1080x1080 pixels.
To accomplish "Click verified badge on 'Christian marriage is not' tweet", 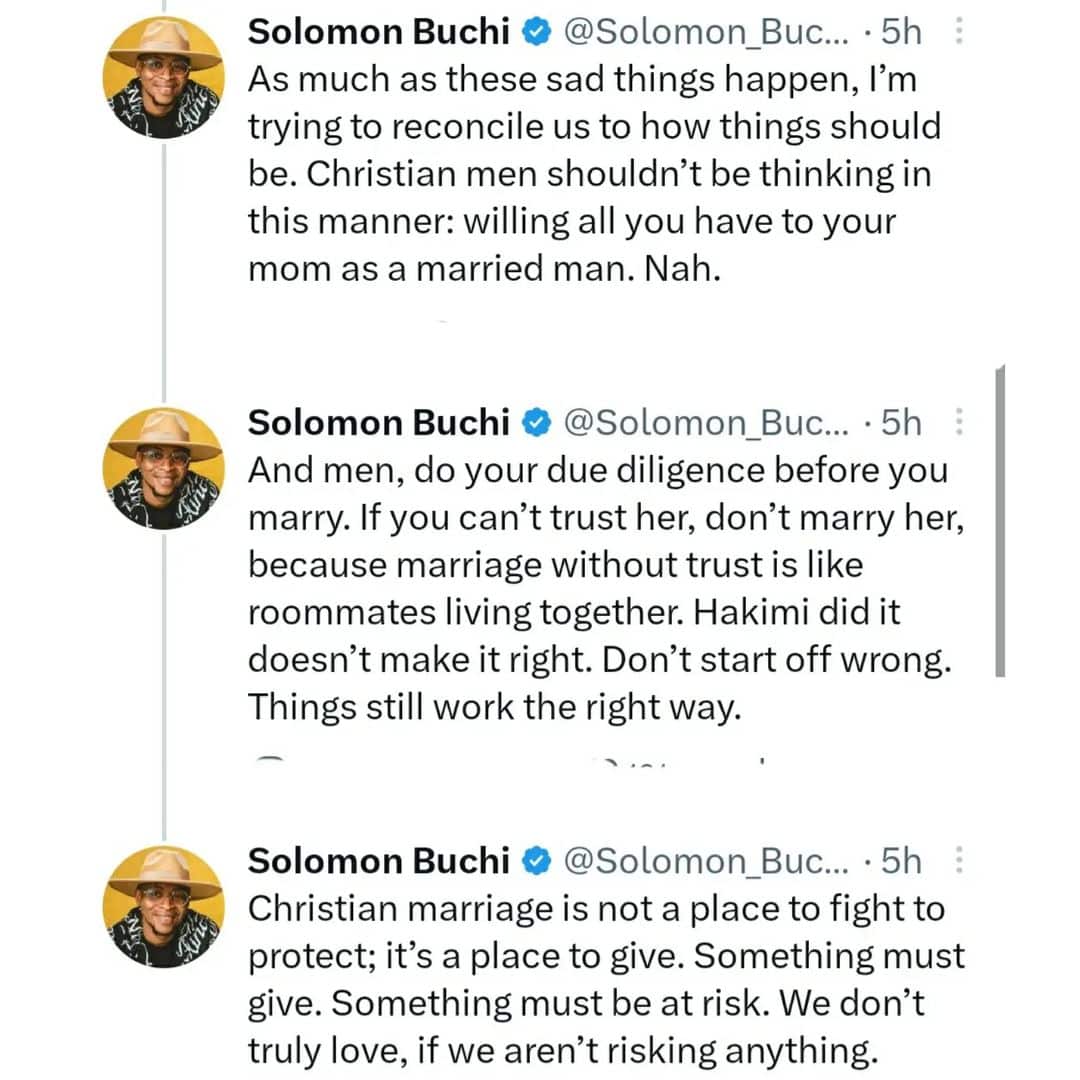I will (537, 861).
